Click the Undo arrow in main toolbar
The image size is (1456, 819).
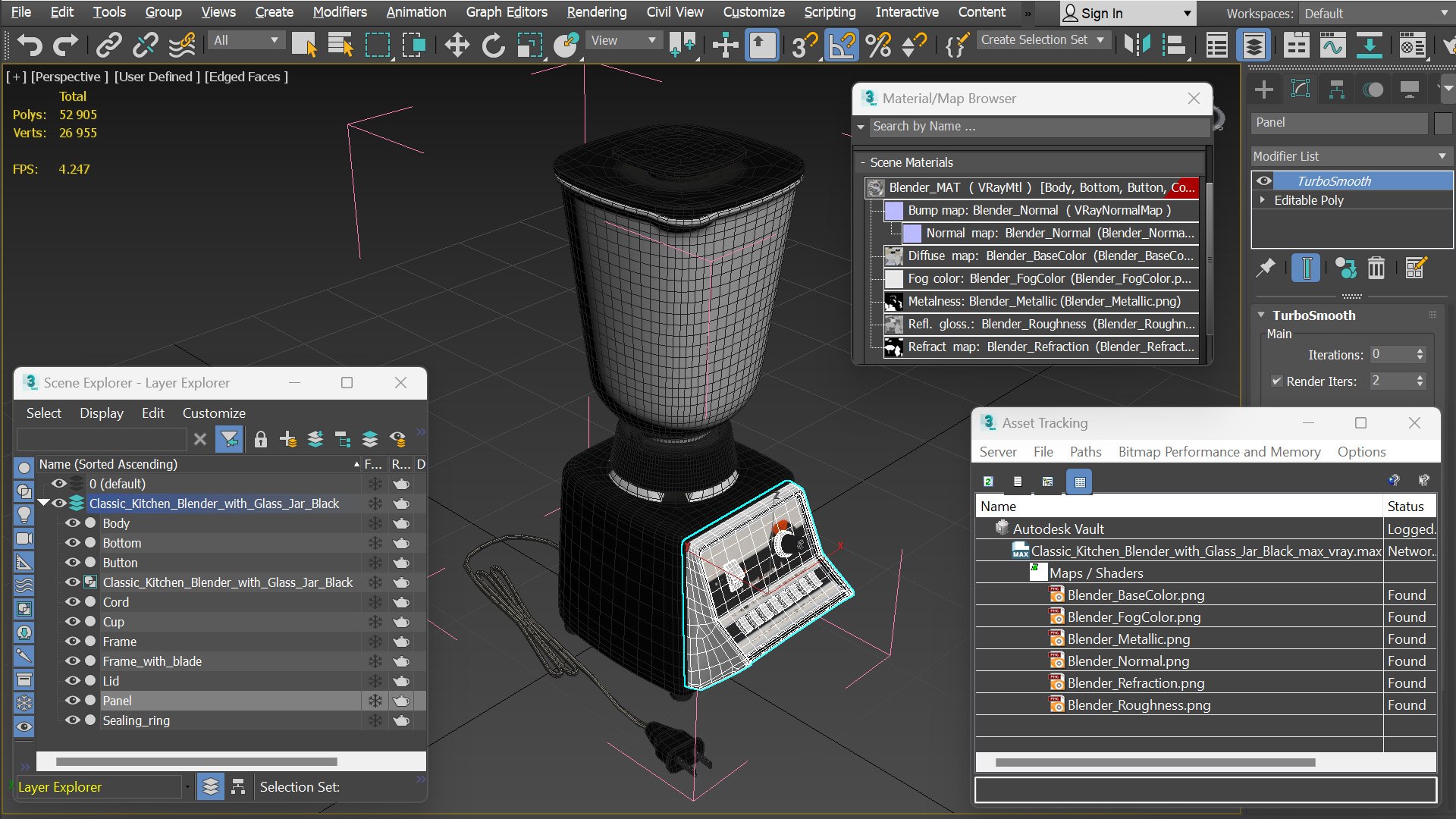(x=29, y=45)
